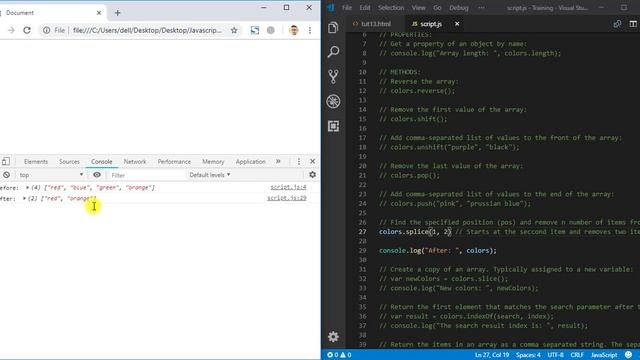Screen dimensions: 640x360
Task: Follow the script.js:4 source link
Action: (x=288, y=187)
